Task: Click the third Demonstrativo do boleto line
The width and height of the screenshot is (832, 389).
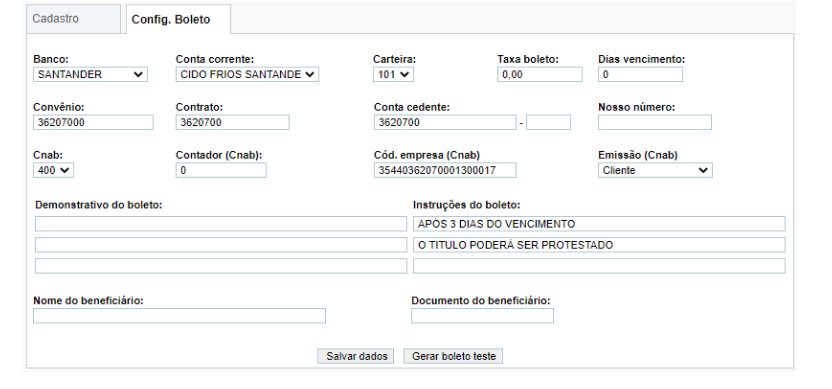Action: click(221, 266)
